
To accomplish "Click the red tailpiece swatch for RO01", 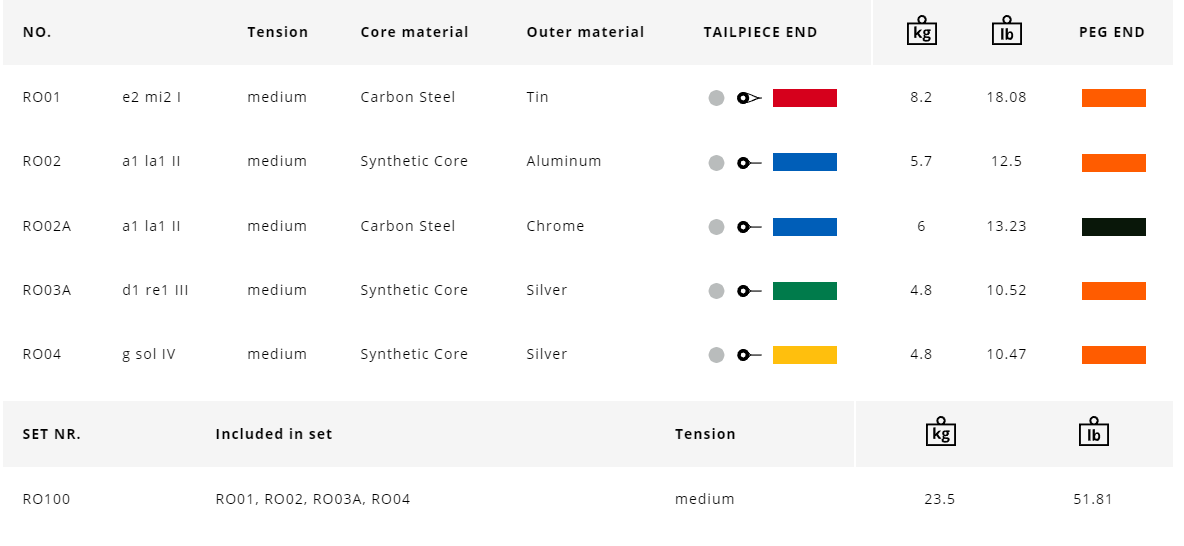I will tap(804, 98).
